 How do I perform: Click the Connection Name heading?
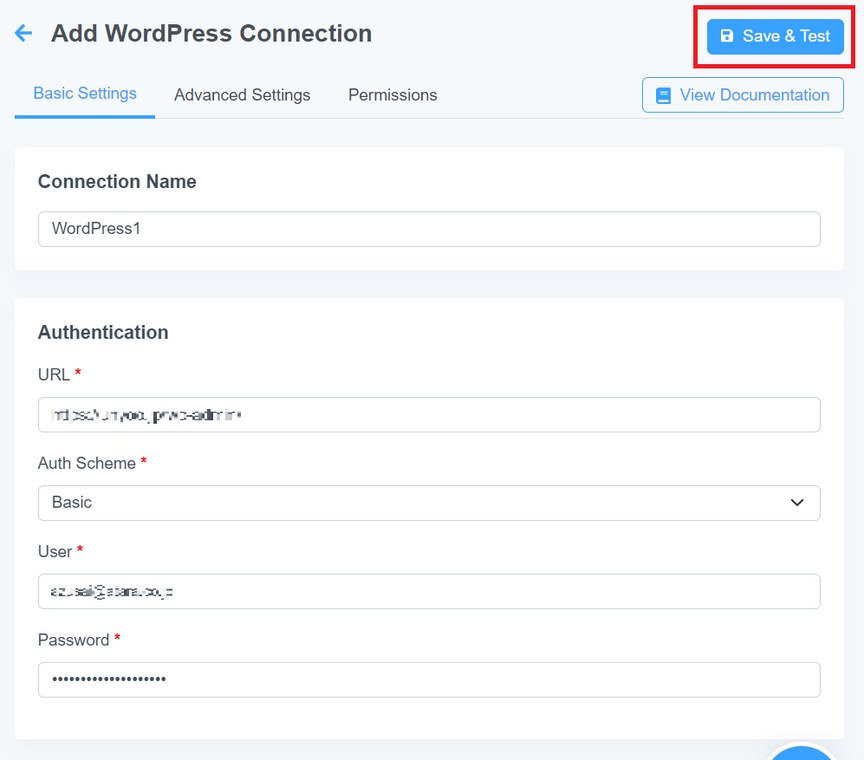point(117,181)
